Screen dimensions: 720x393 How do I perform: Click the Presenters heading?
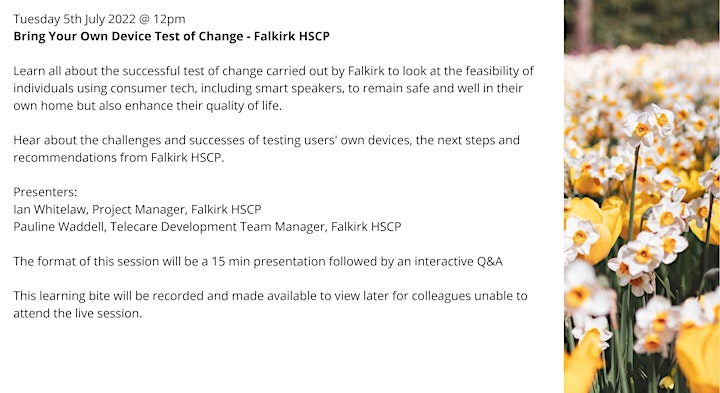click(45, 192)
